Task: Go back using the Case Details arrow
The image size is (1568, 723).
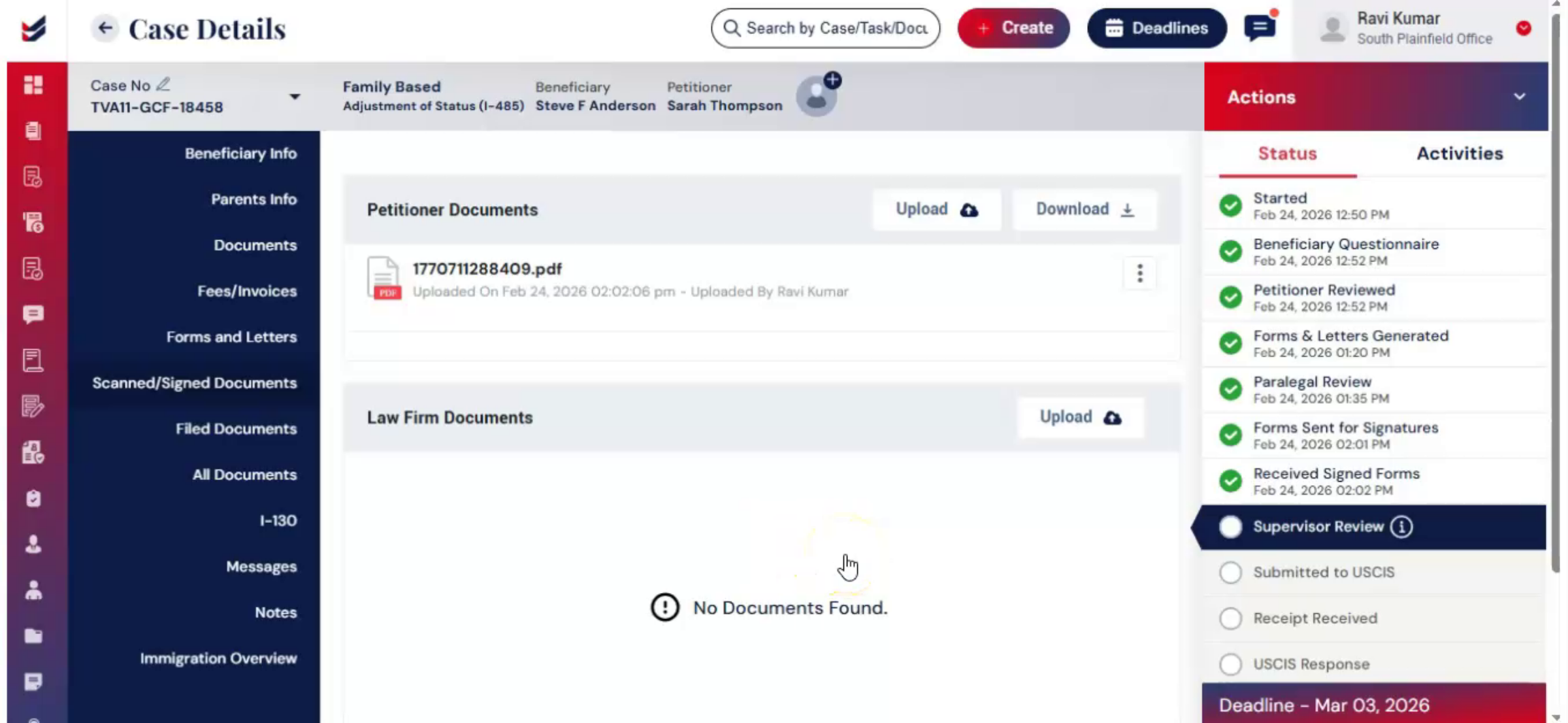Action: pyautogui.click(x=105, y=28)
